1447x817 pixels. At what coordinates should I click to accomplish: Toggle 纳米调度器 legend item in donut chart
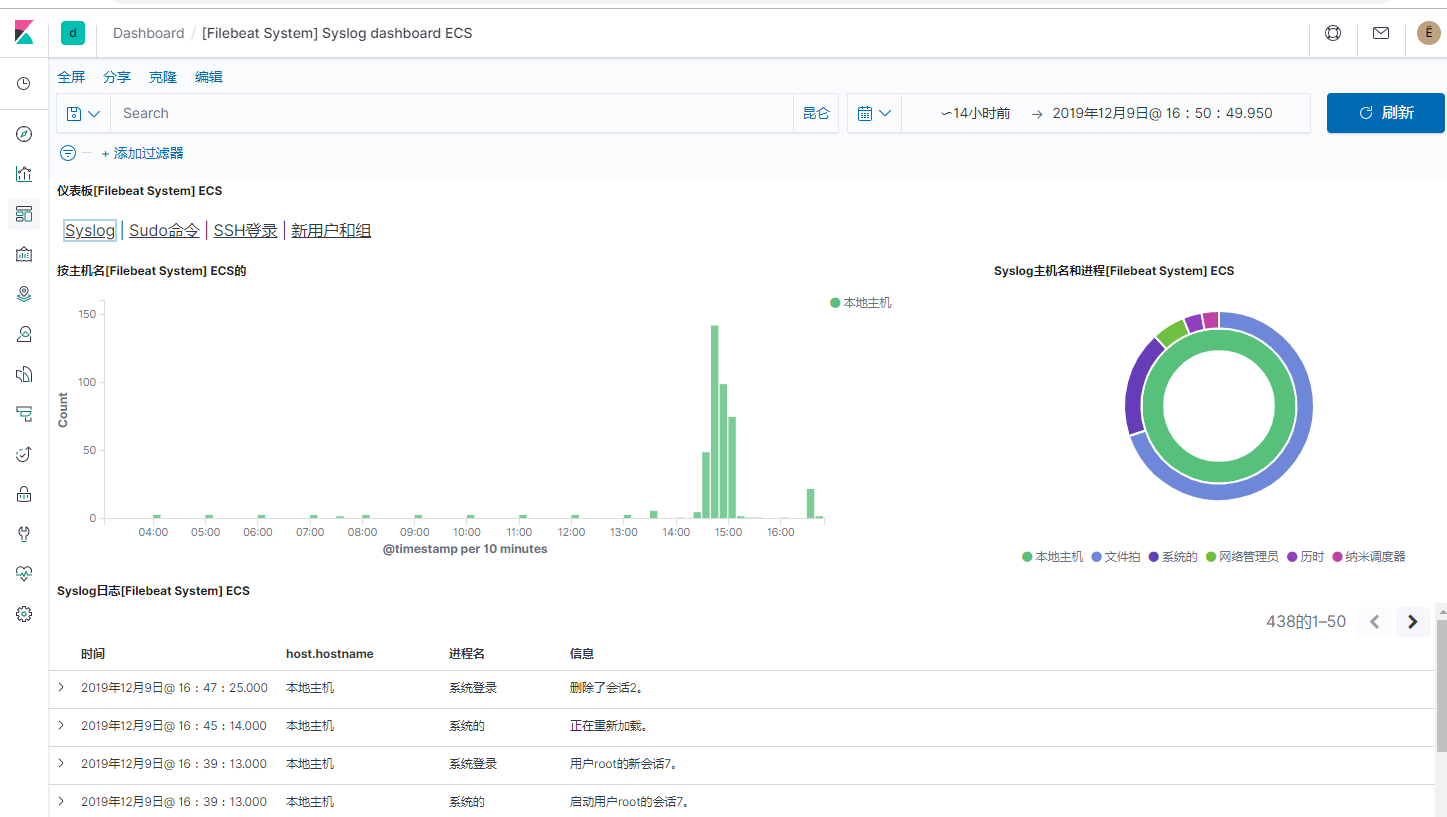[1369, 557]
